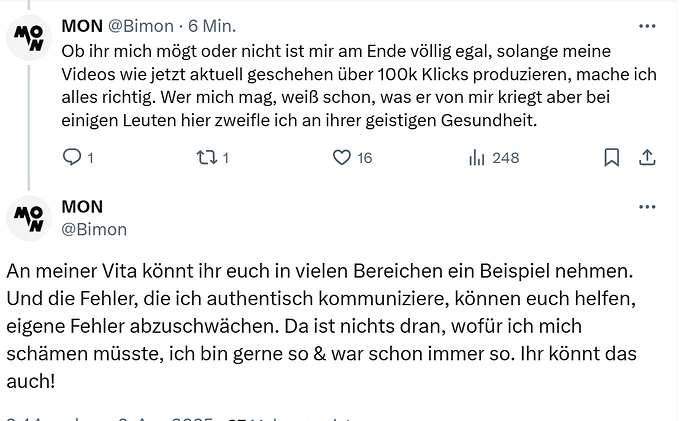Visit @Bimon handle beside the 6 Min. timestamp
The width and height of the screenshot is (690, 421).
[141, 26]
